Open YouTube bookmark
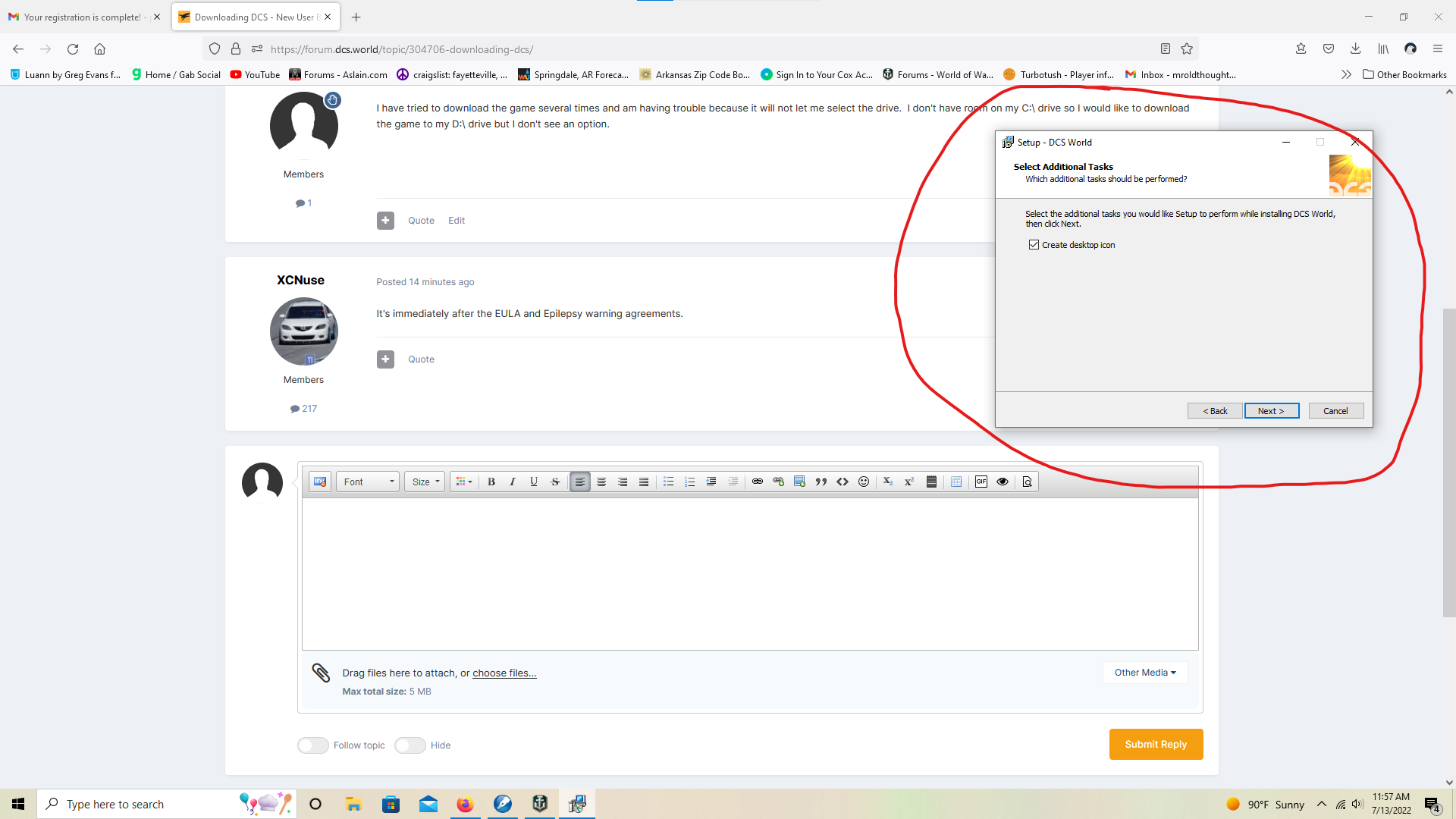Viewport: 1456px width, 819px height. [x=255, y=74]
